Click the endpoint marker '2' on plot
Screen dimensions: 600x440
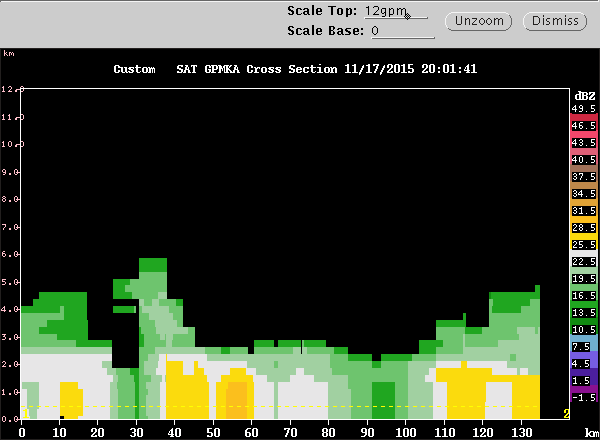[566, 413]
